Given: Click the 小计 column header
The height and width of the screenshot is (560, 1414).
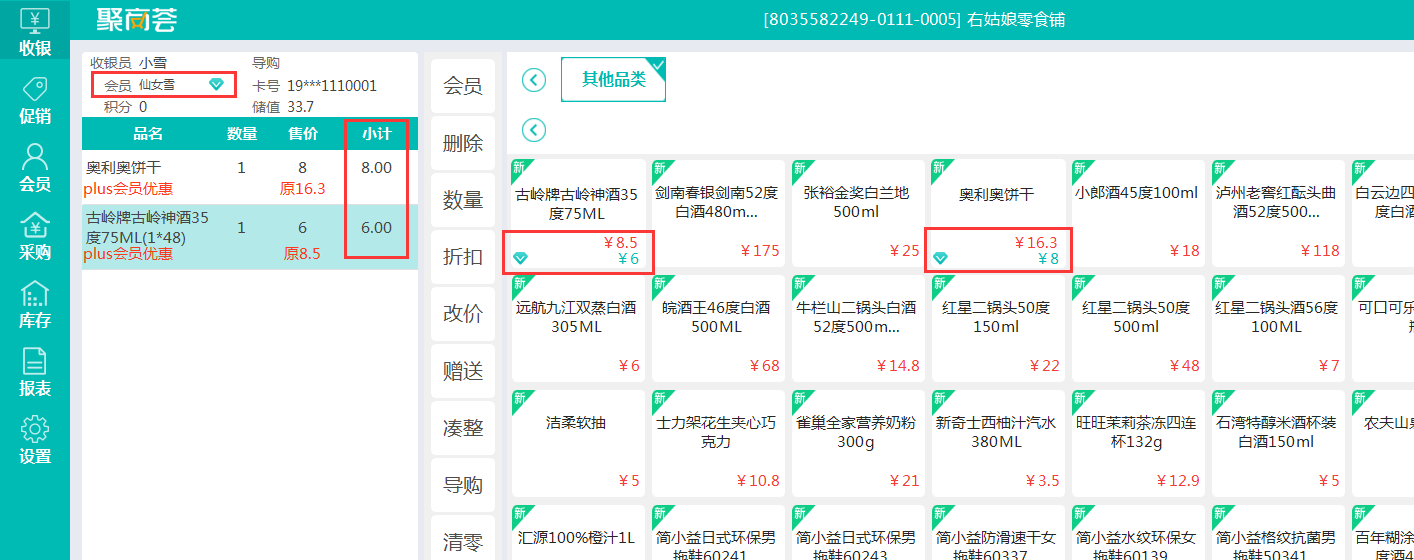Looking at the screenshot, I should point(376,134).
